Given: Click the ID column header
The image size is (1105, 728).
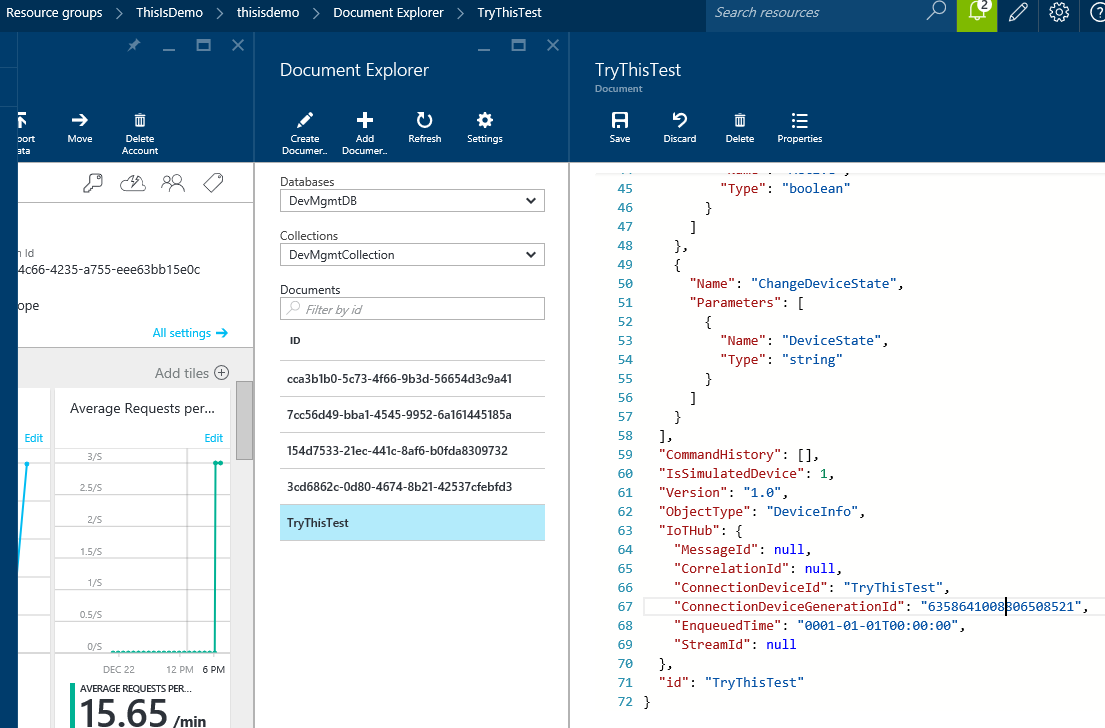Looking at the screenshot, I should click(x=295, y=340).
